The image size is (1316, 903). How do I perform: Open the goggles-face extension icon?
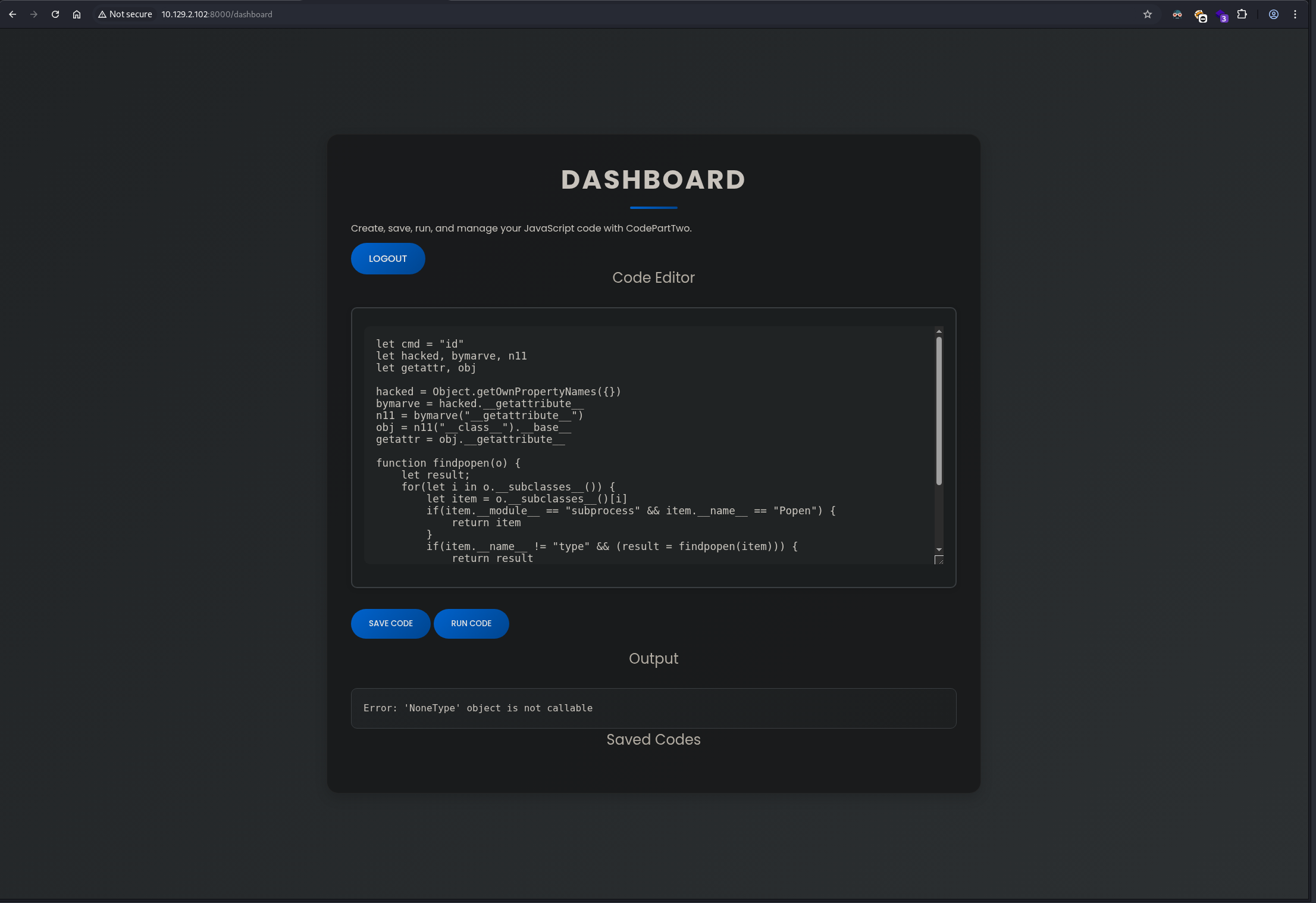pos(1177,14)
